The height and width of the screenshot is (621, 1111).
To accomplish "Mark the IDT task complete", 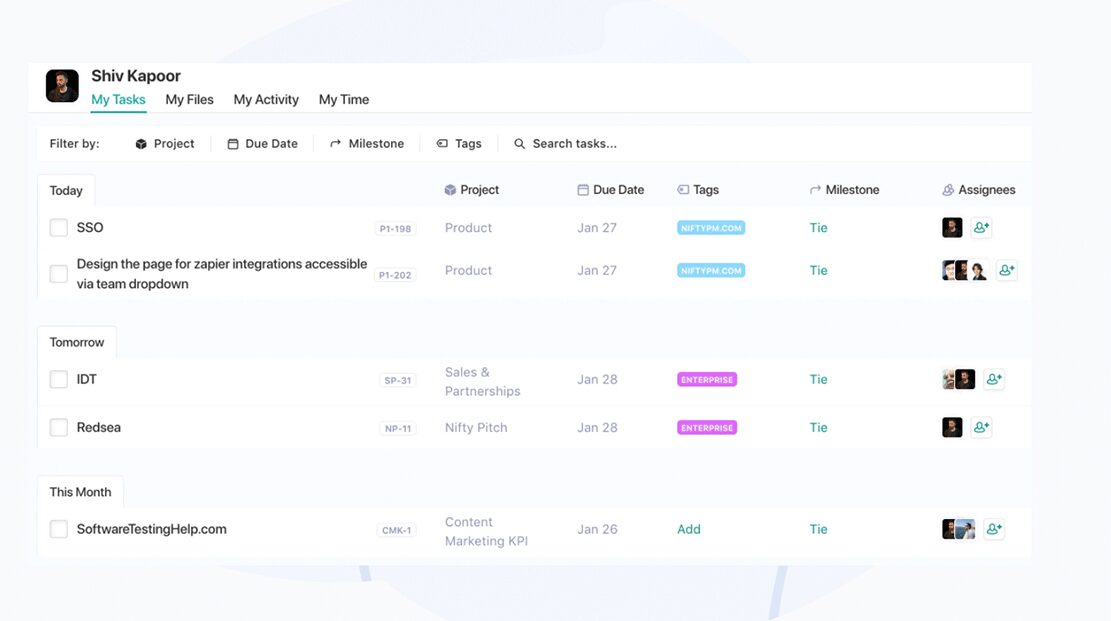I will (59, 379).
